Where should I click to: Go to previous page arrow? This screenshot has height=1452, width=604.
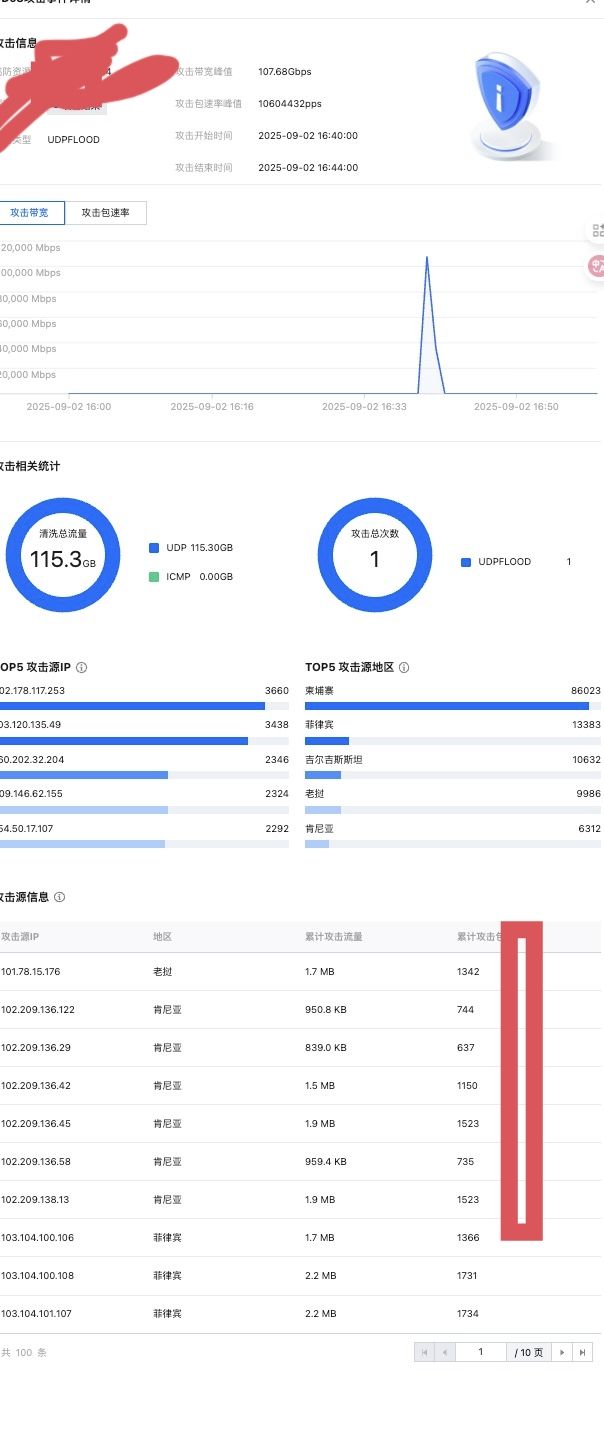coord(445,1352)
